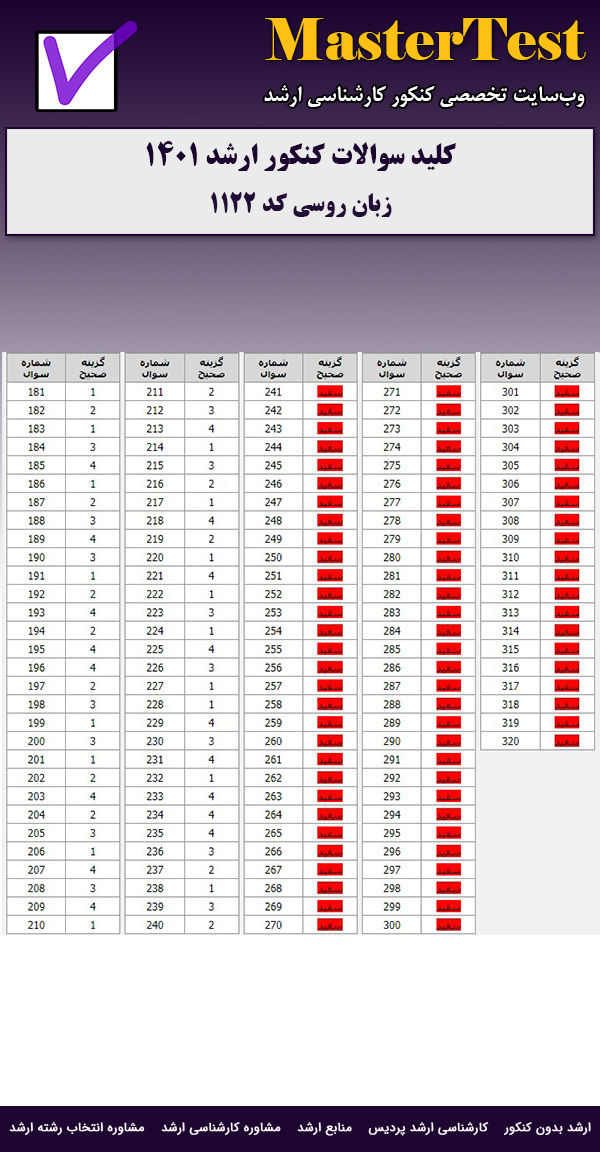Click the red hidden answer for question 300
This screenshot has height=1152, width=600.
click(448, 925)
